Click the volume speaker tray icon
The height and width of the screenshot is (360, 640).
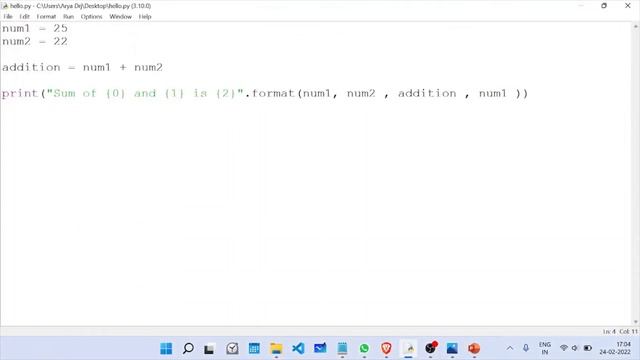(x=575, y=348)
